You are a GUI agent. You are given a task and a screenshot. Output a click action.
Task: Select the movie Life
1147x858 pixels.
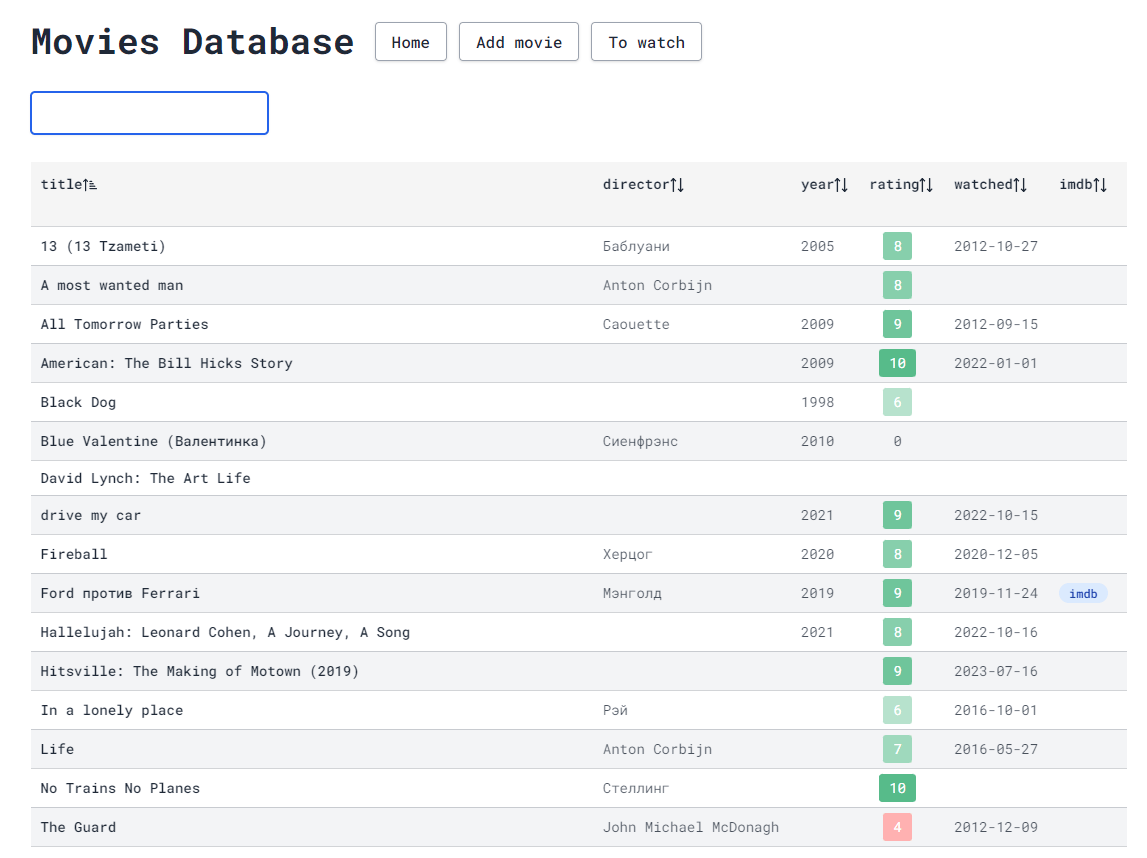(x=57, y=749)
